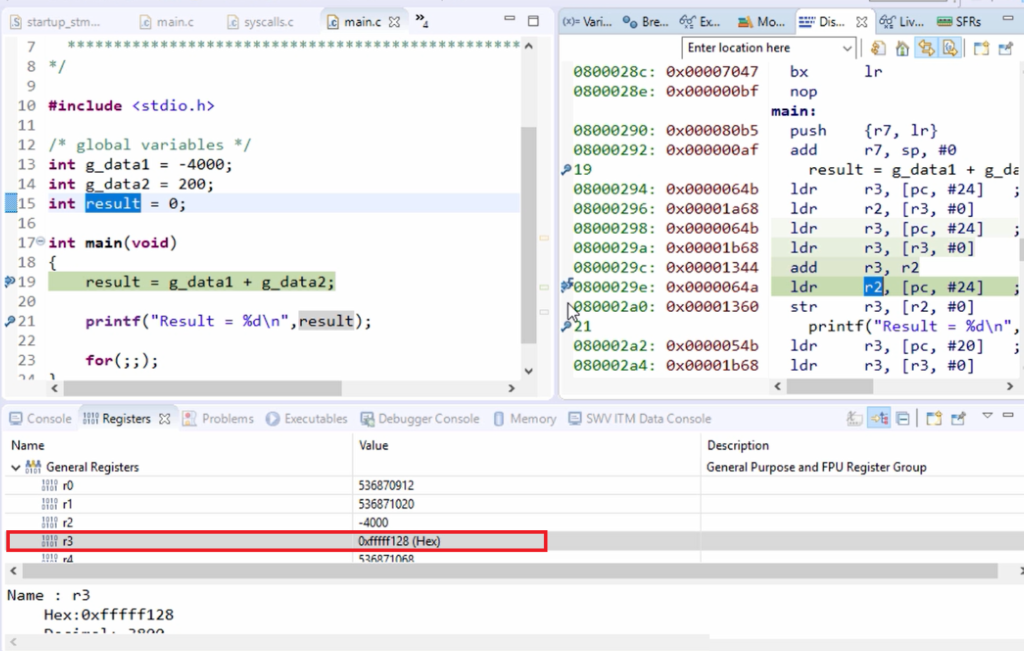This screenshot has height=651, width=1024.
Task: Open new Registers view icon
Action: point(934,419)
